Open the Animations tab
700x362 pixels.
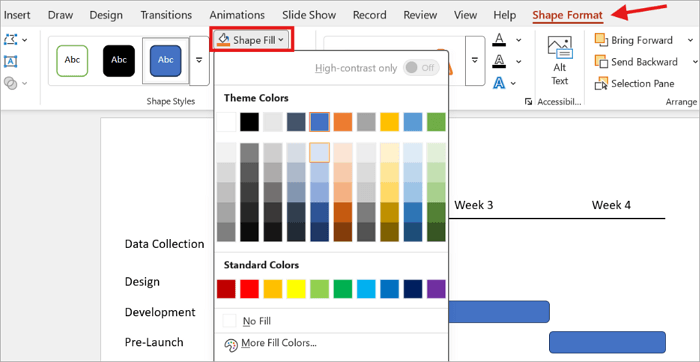click(x=237, y=15)
